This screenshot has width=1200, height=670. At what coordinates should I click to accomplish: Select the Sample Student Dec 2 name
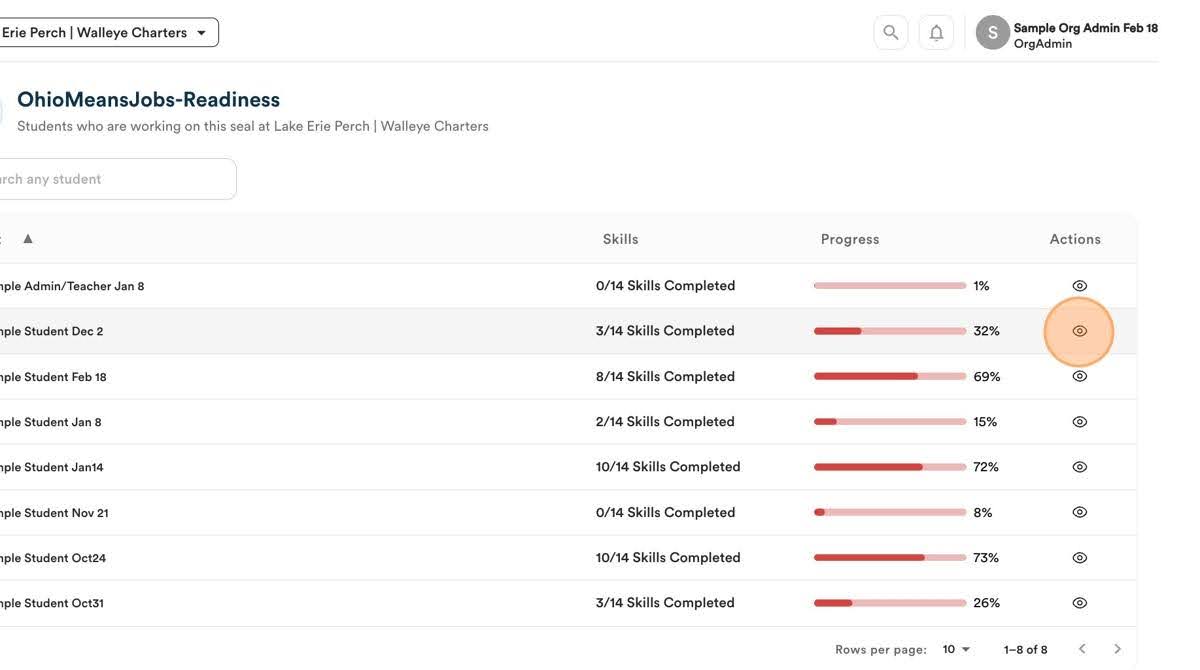[x=52, y=331]
